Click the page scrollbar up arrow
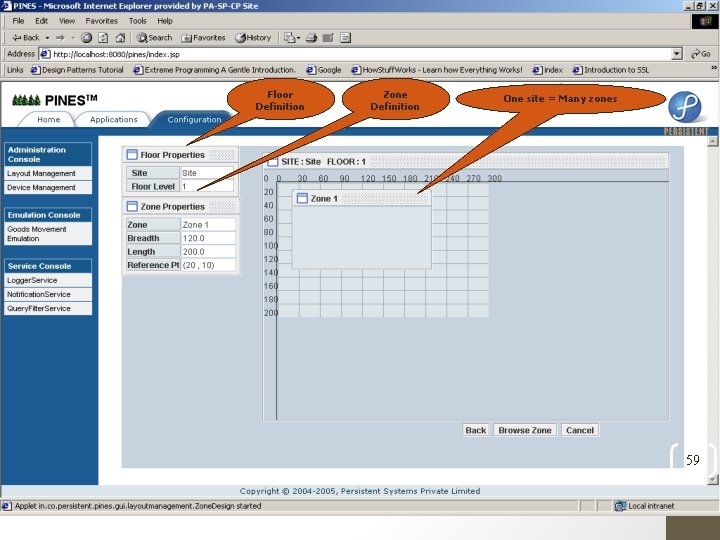The image size is (720, 540). click(713, 141)
